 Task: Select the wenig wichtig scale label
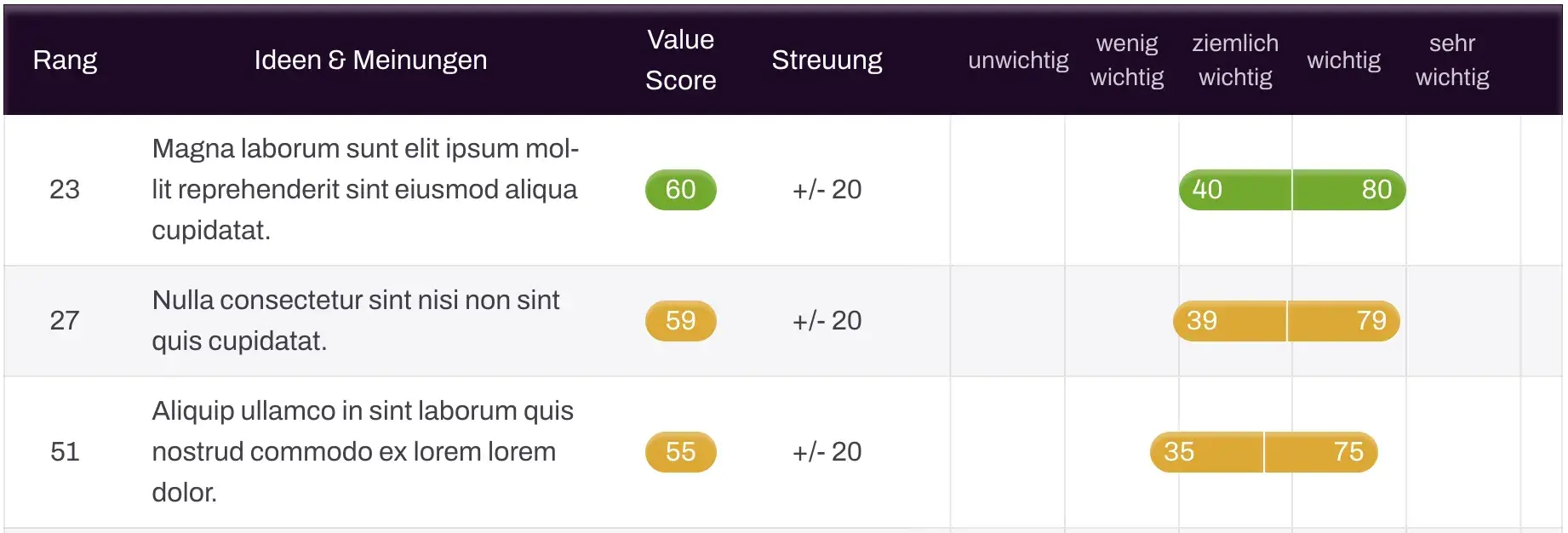tap(1126, 60)
